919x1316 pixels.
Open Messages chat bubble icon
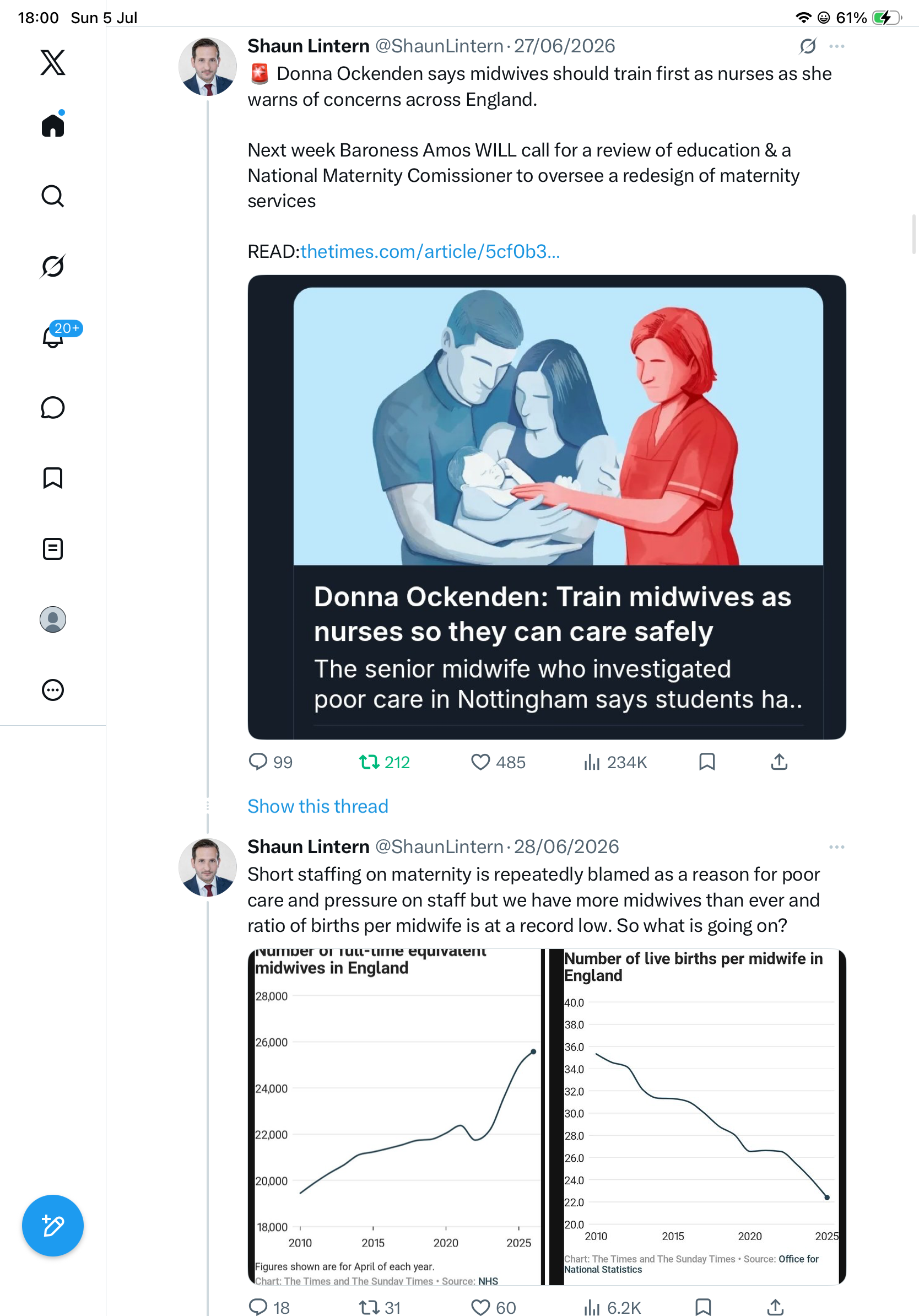click(x=53, y=407)
